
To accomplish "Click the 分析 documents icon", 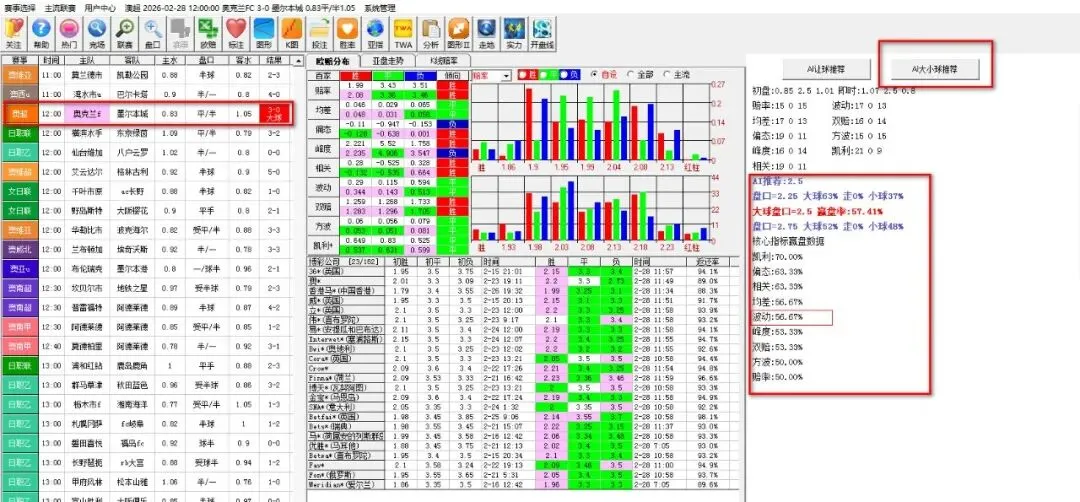I will (430, 33).
